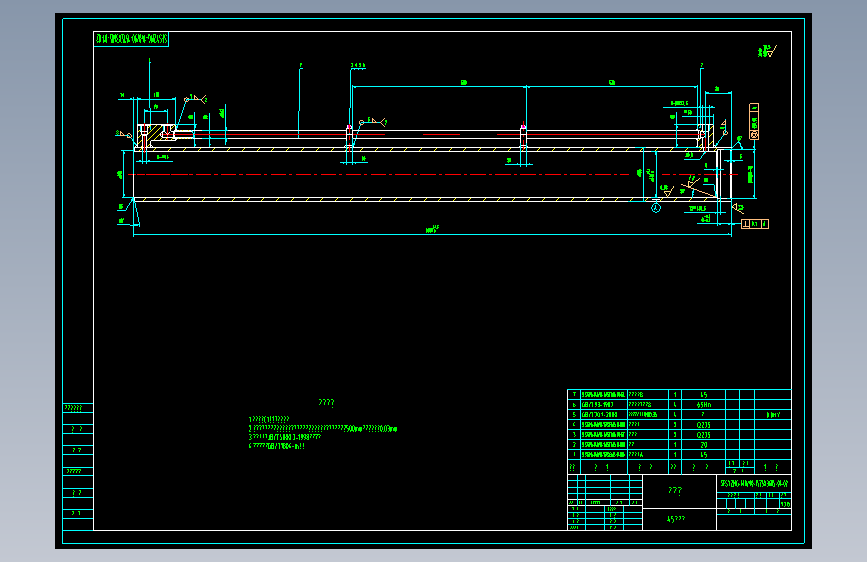Click the balloon leader labeled 3 4 5 6
Screen dimensions: 867x562
[x=358, y=65]
